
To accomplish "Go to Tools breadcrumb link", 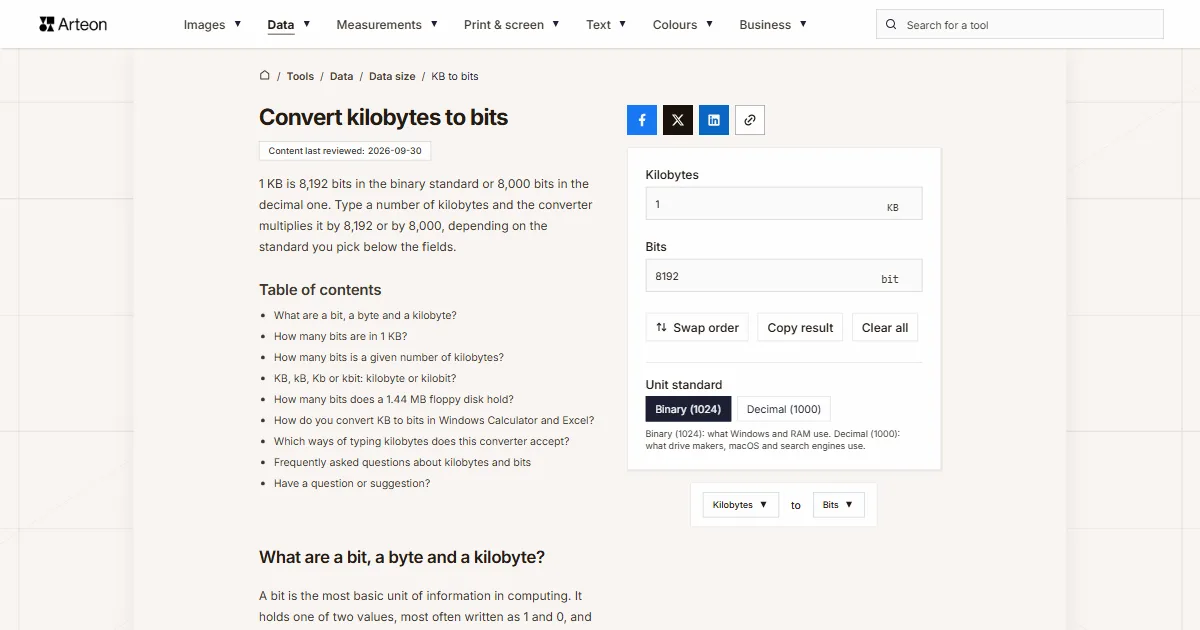I will click(300, 76).
